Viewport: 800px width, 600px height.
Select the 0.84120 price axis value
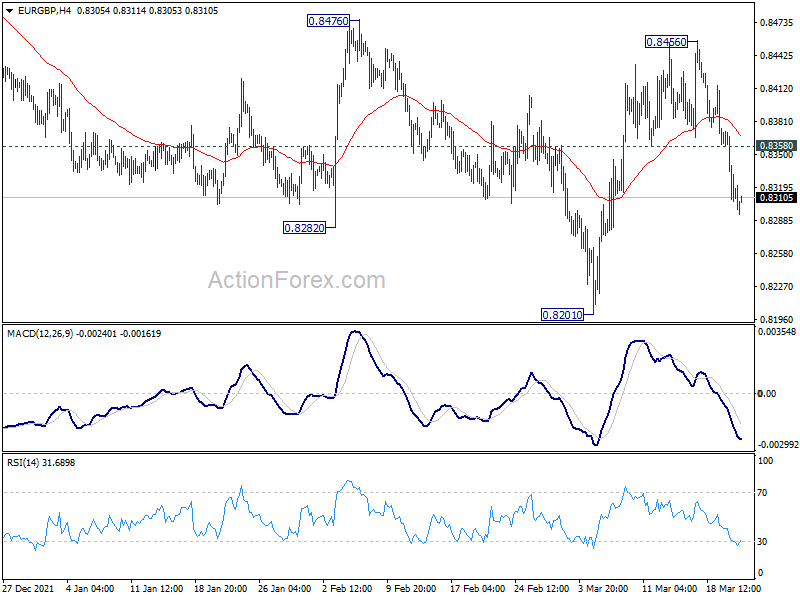pyautogui.click(x=777, y=89)
